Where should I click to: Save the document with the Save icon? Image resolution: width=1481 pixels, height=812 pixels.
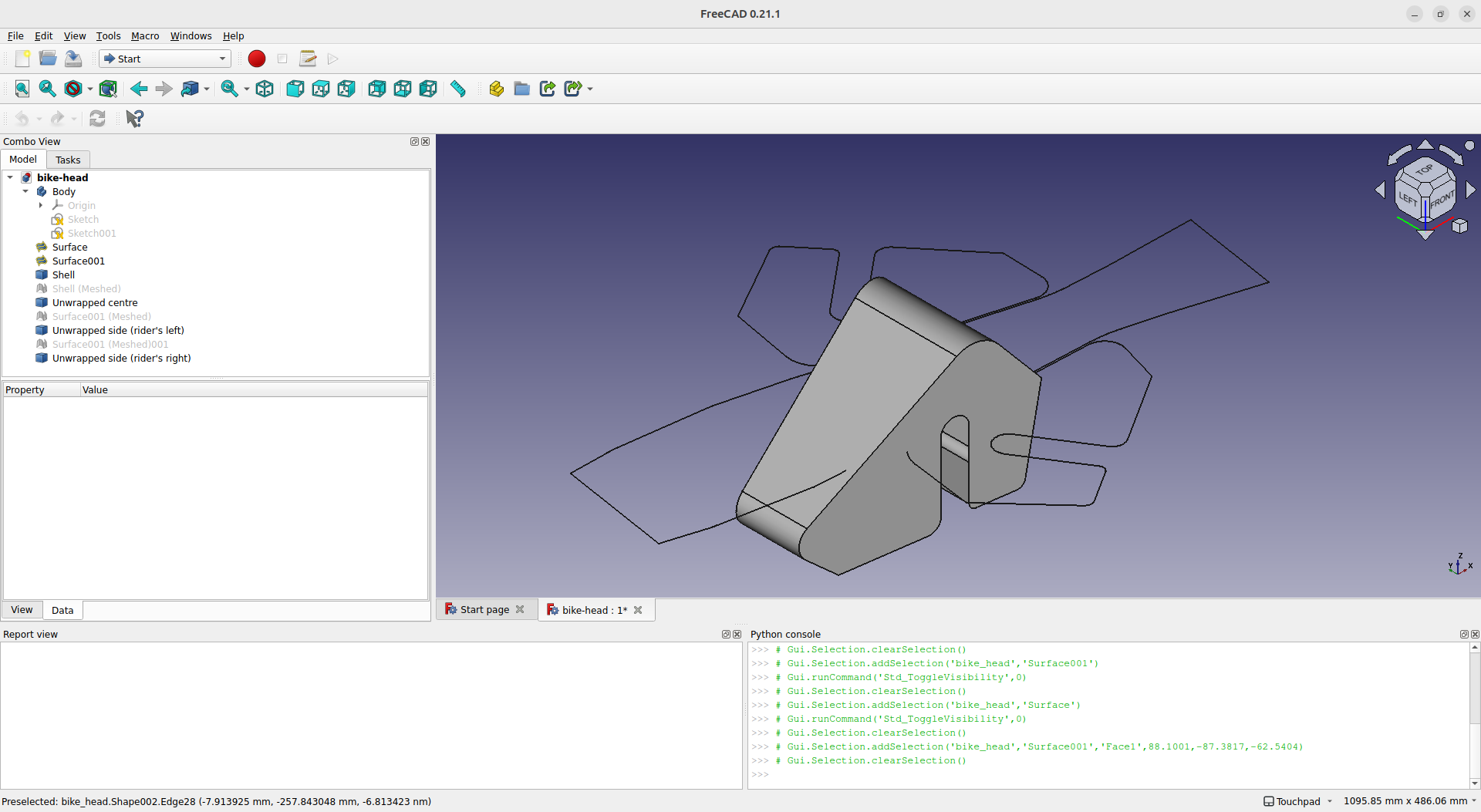pos(73,59)
